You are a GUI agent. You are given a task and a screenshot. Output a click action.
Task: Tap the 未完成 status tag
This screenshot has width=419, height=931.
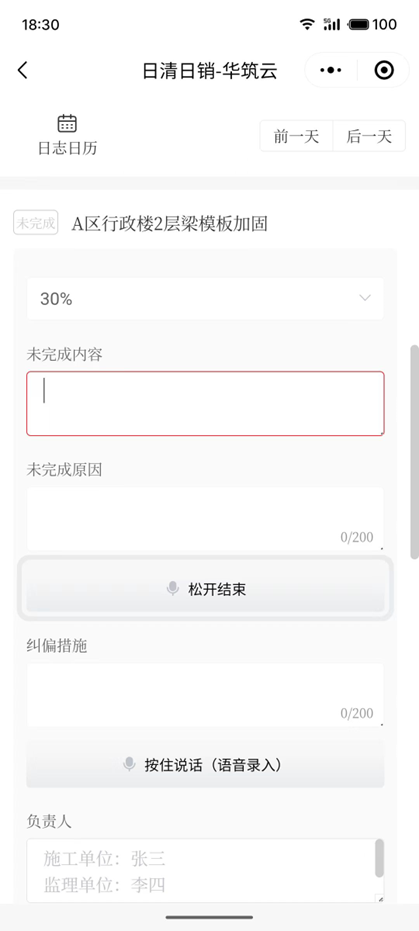[36, 223]
